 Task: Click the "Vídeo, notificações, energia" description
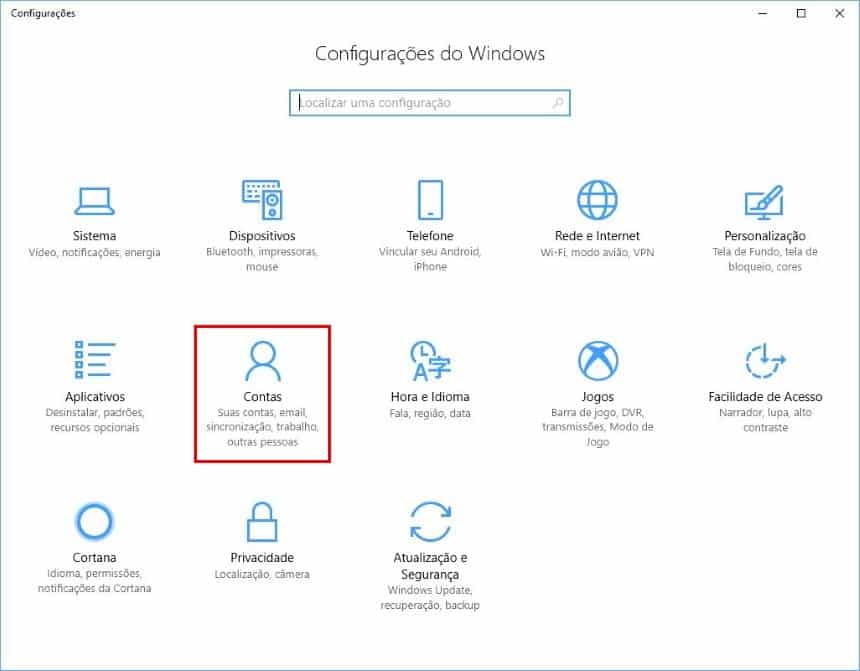[94, 252]
